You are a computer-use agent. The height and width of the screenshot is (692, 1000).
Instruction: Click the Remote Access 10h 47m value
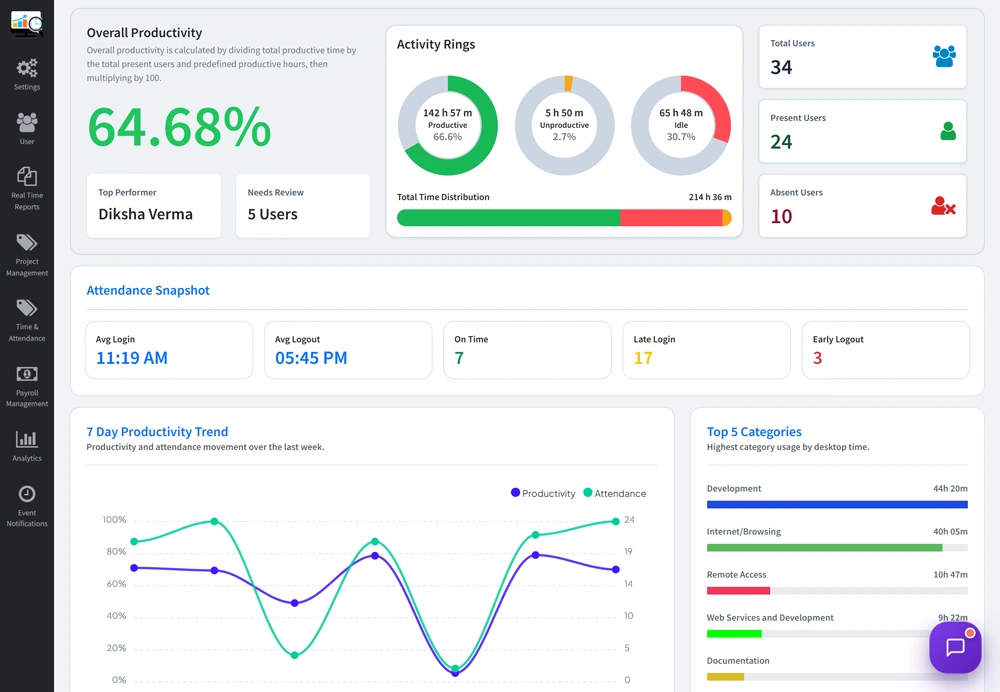[x=950, y=575]
